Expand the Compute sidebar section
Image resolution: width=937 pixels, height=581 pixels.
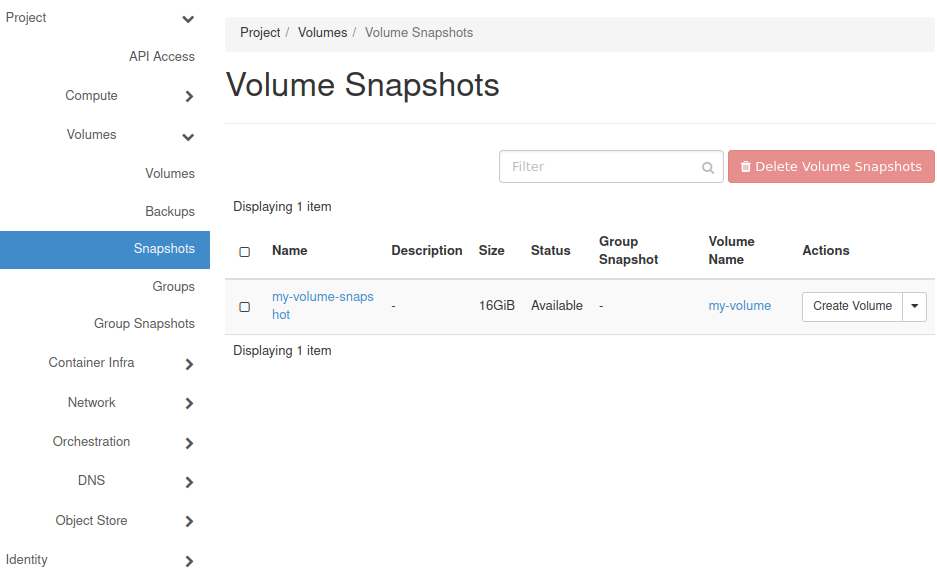(x=189, y=97)
